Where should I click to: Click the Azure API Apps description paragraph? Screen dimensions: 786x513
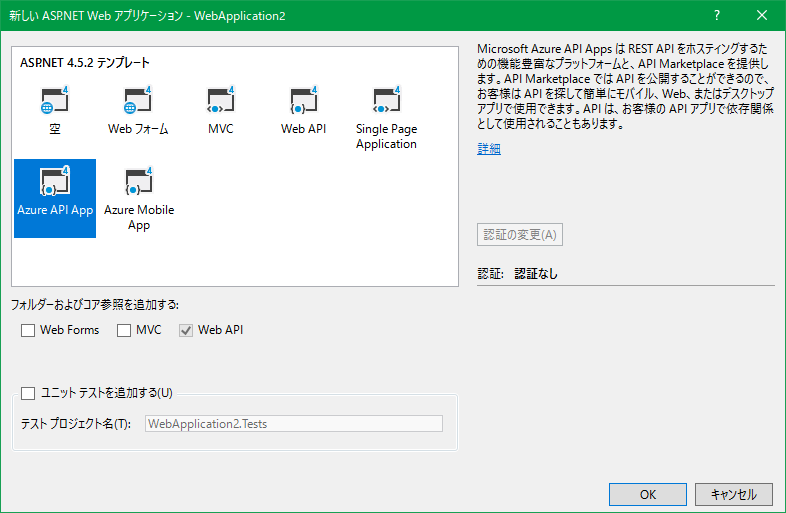[x=625, y=86]
